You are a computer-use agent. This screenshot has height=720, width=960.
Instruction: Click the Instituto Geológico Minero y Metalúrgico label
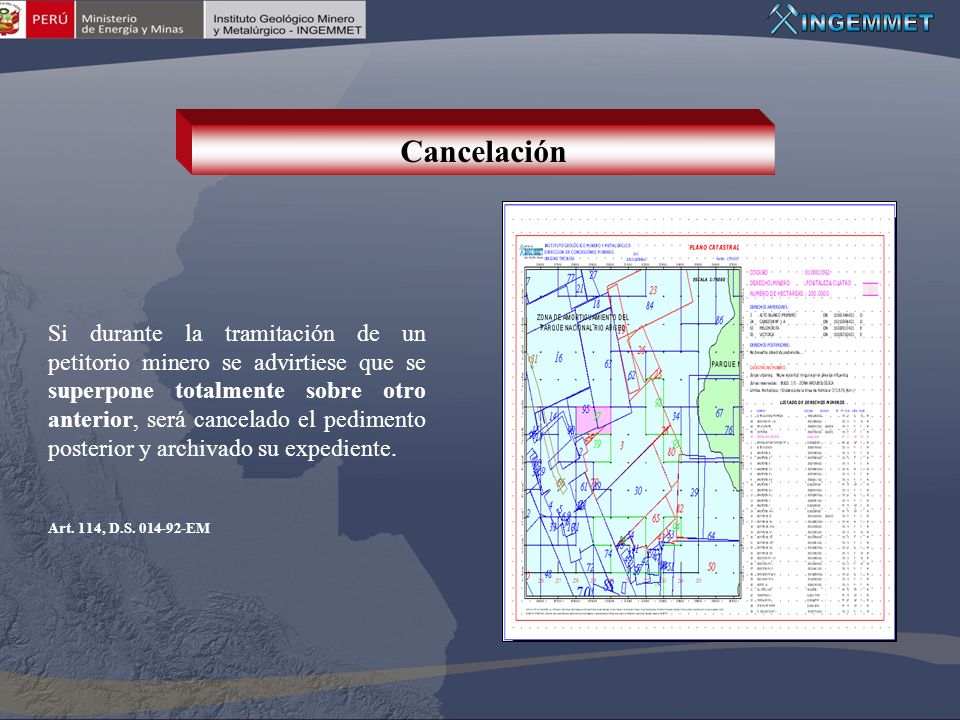pyautogui.click(x=285, y=24)
